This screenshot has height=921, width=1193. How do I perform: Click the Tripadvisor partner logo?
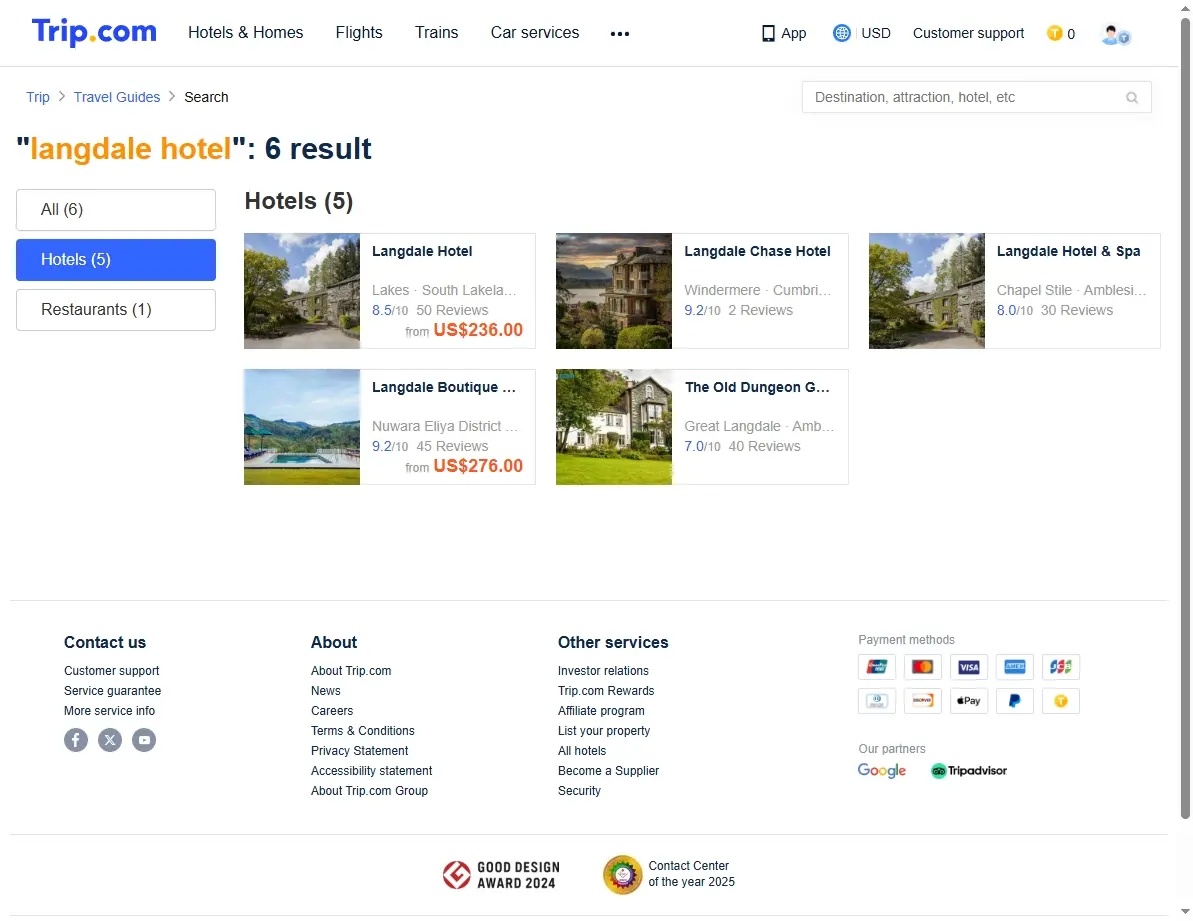pos(969,770)
